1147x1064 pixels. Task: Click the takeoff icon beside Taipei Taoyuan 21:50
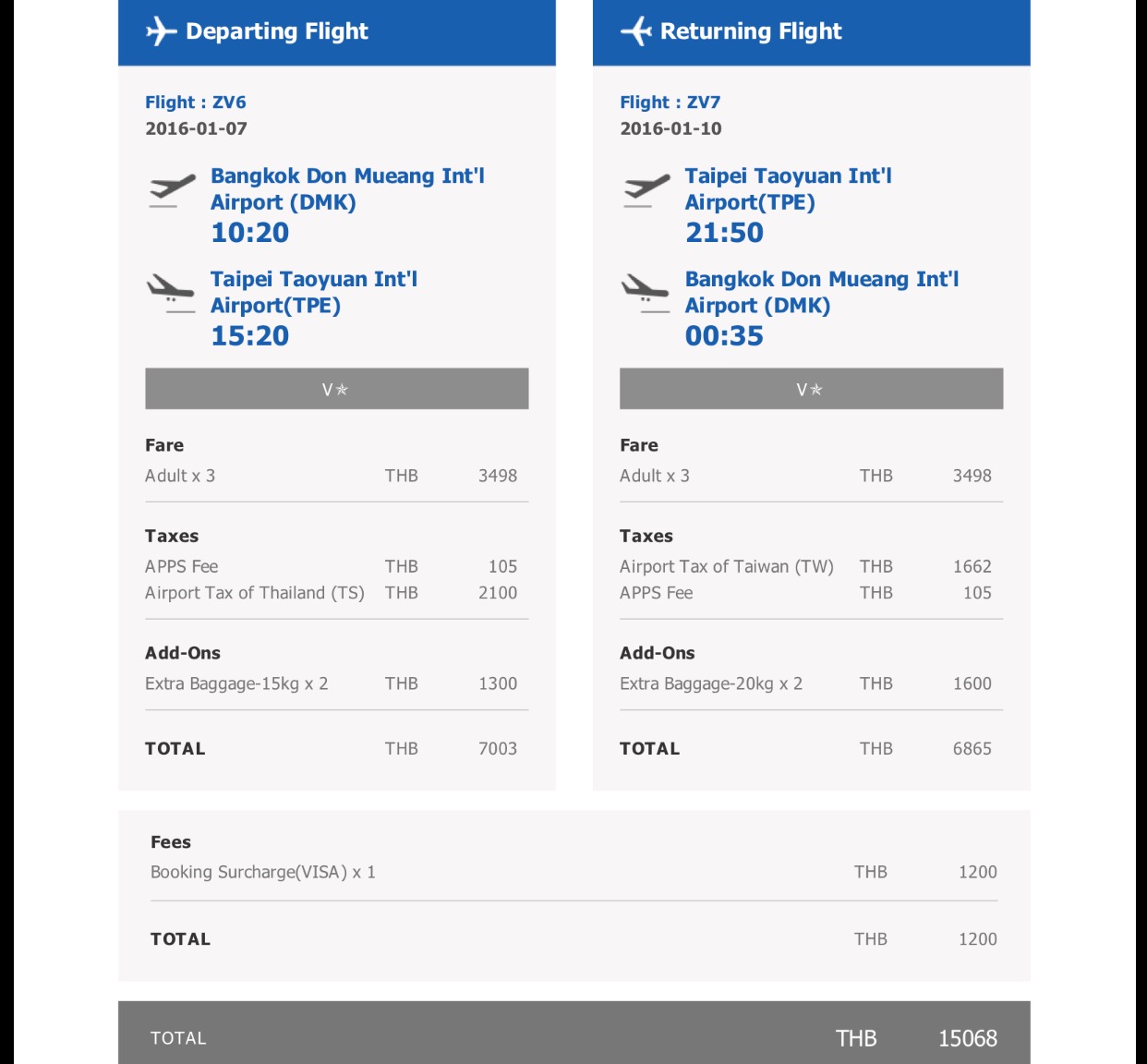point(646,190)
